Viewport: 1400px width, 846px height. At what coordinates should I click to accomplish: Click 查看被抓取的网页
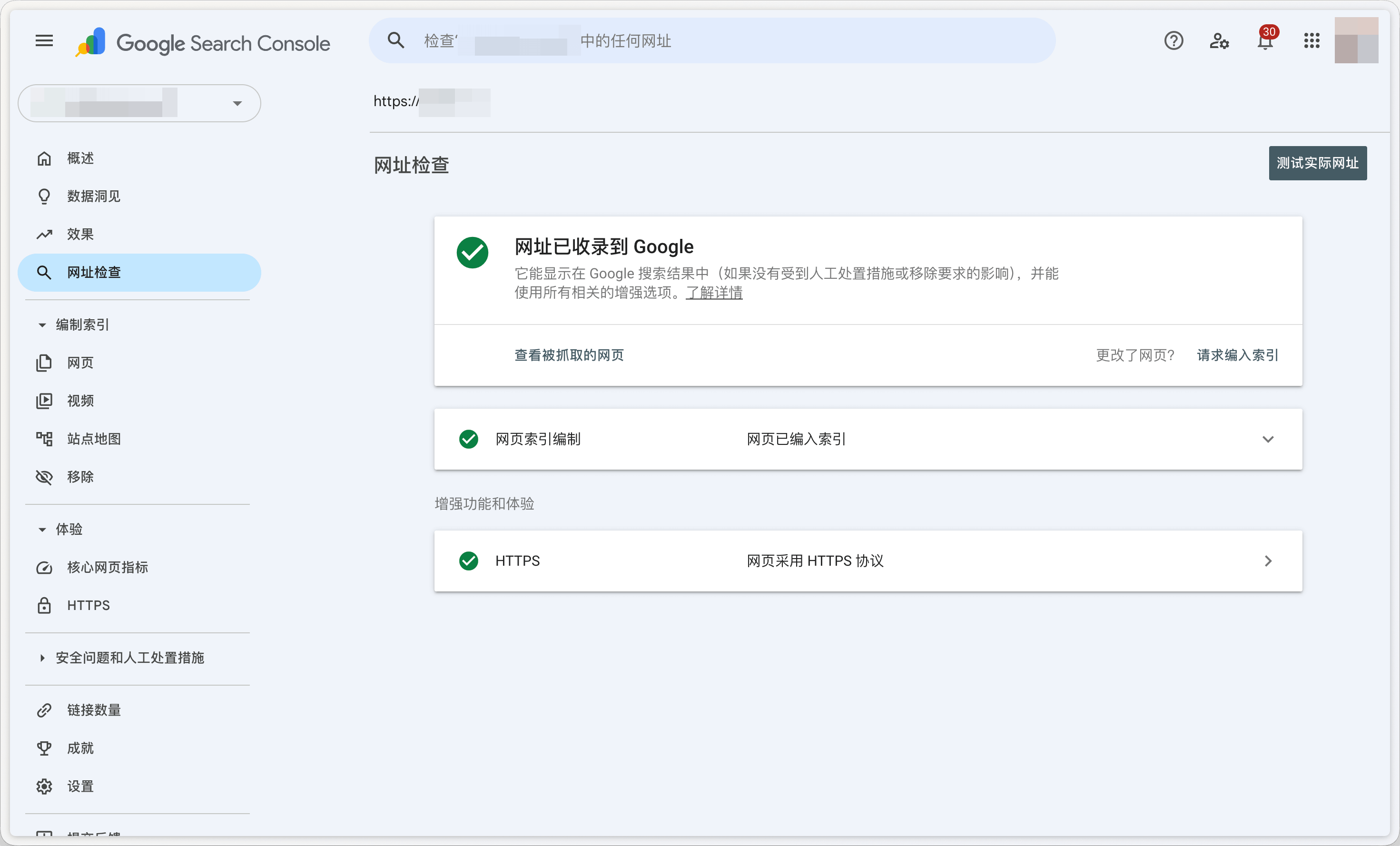coord(569,355)
